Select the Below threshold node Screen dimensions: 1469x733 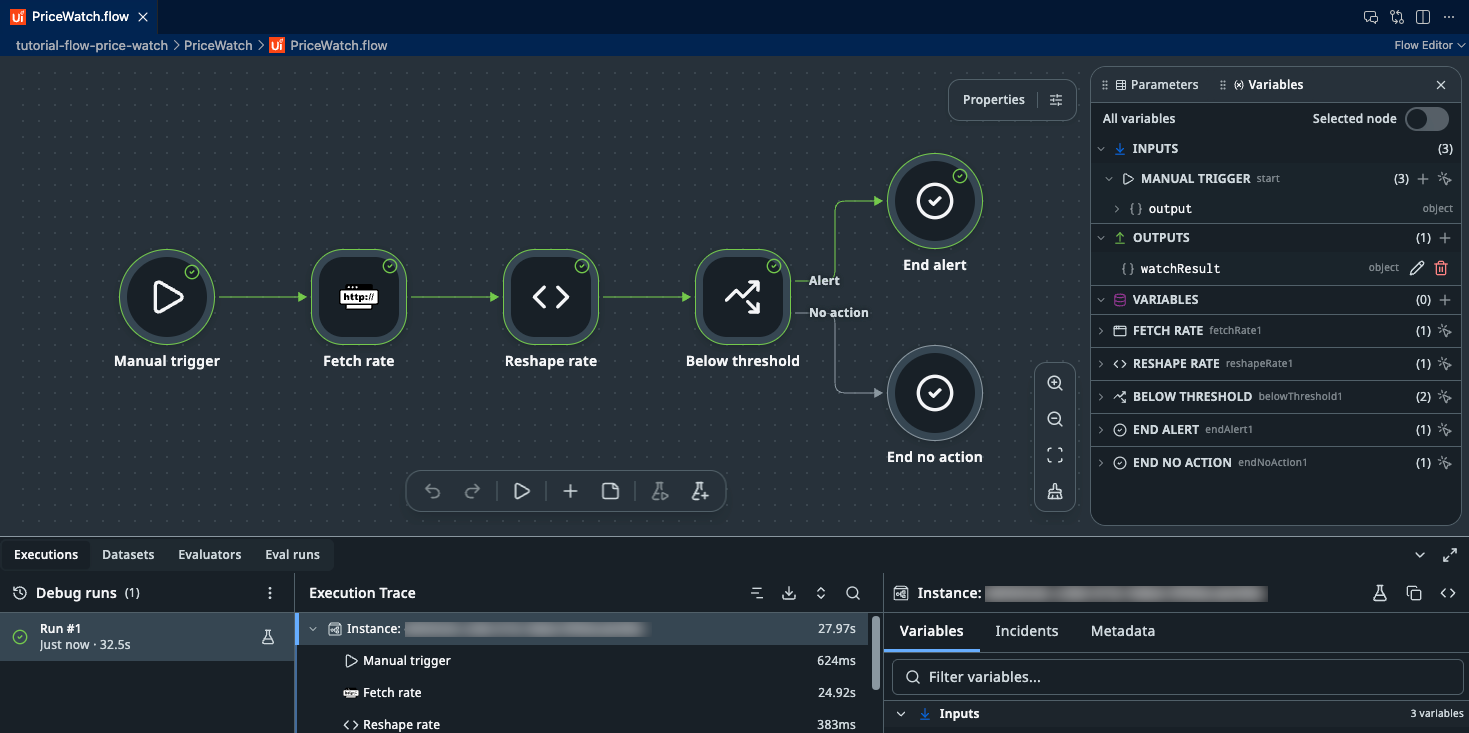[x=743, y=297]
